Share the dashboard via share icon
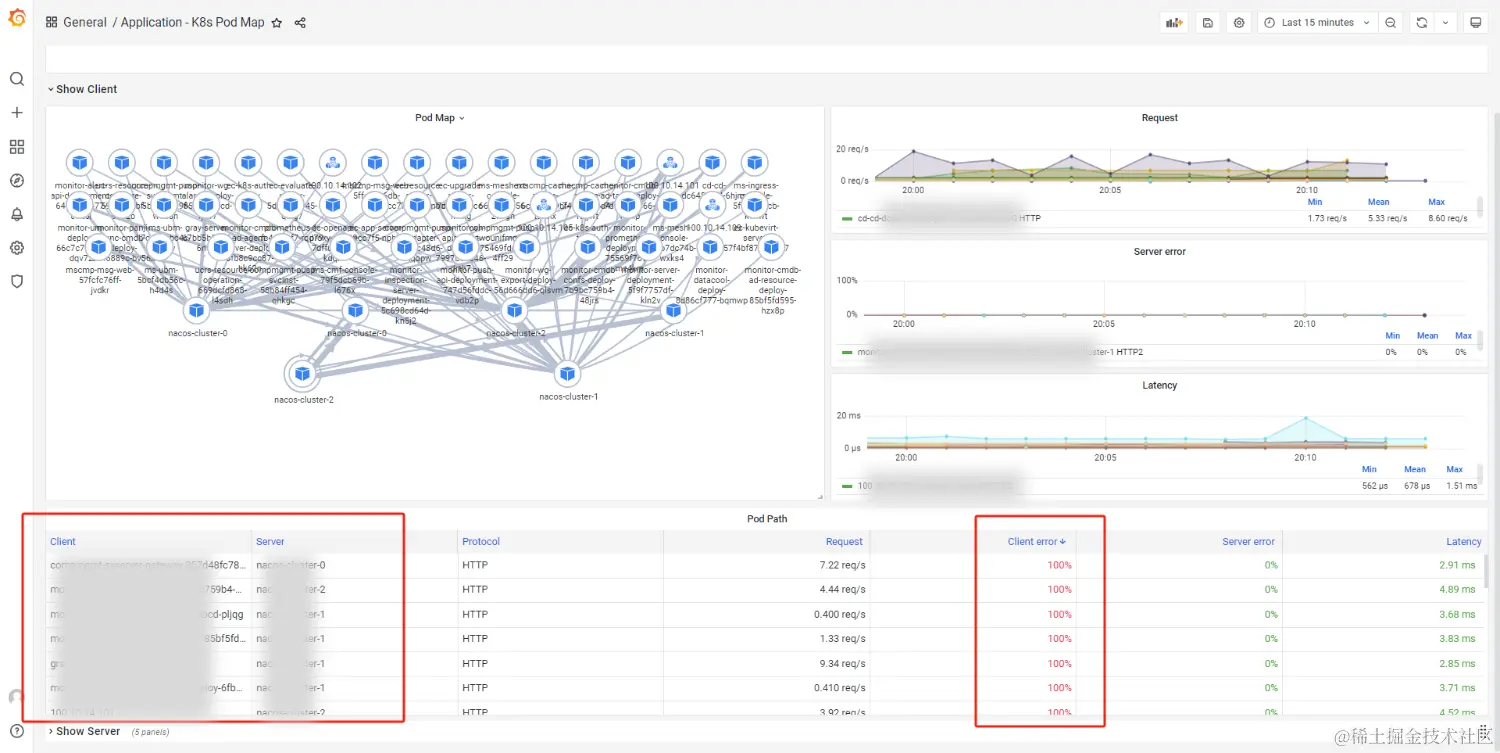 point(300,22)
